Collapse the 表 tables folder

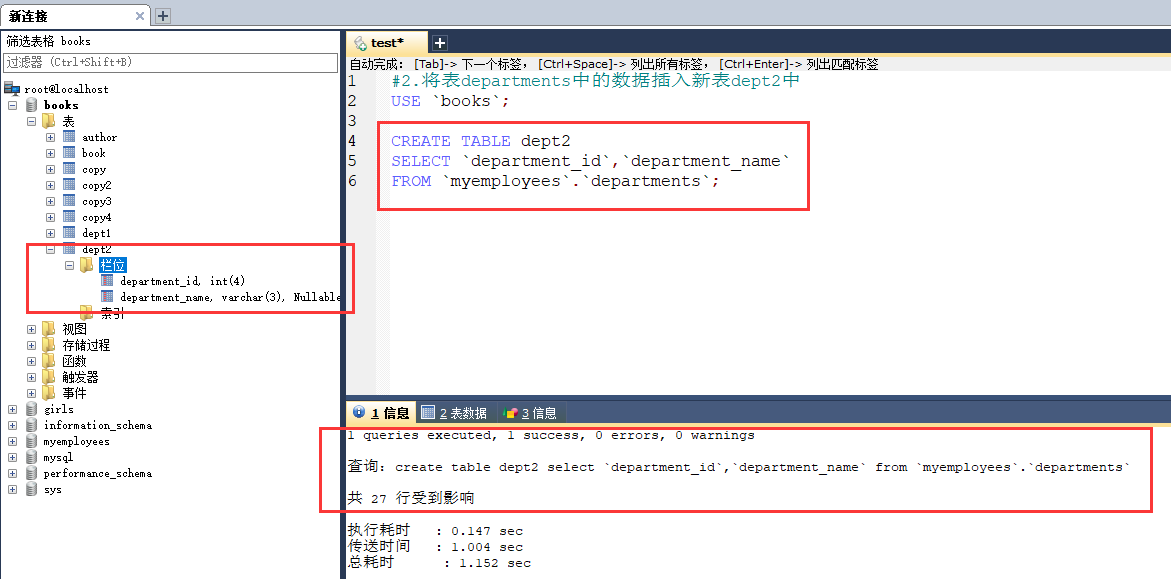[x=31, y=121]
